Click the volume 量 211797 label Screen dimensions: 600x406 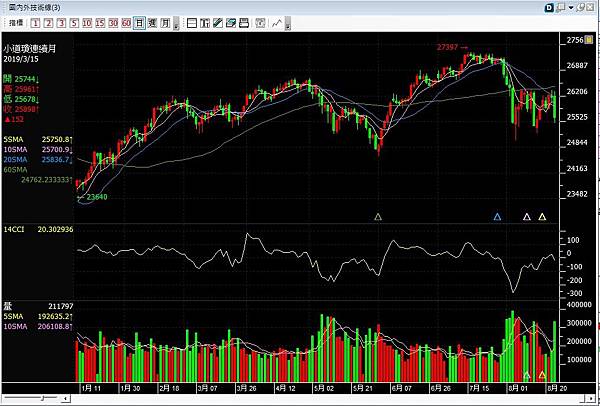tap(38, 307)
